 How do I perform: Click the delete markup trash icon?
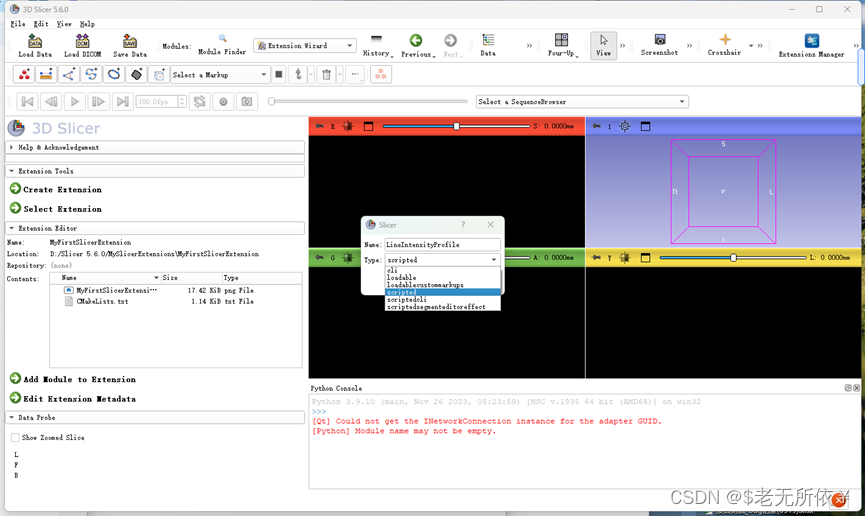[x=327, y=75]
